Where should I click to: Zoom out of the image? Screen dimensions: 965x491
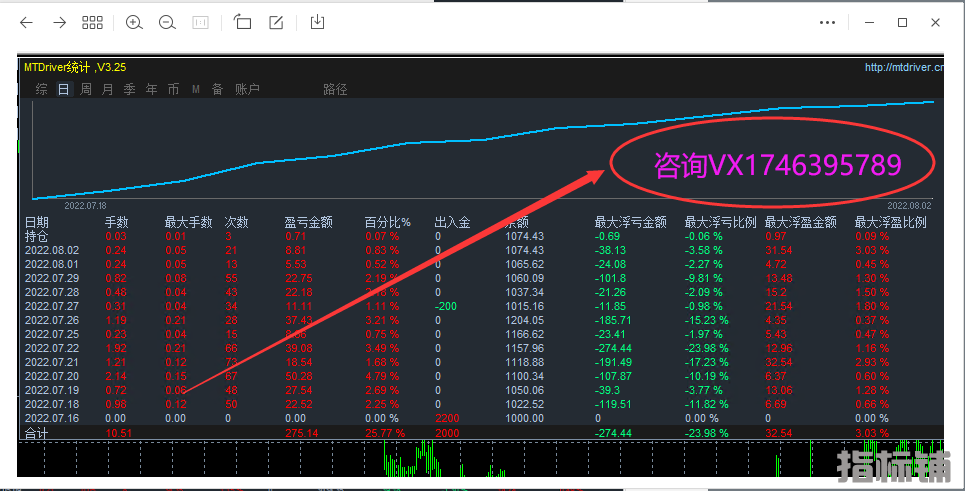click(x=167, y=22)
